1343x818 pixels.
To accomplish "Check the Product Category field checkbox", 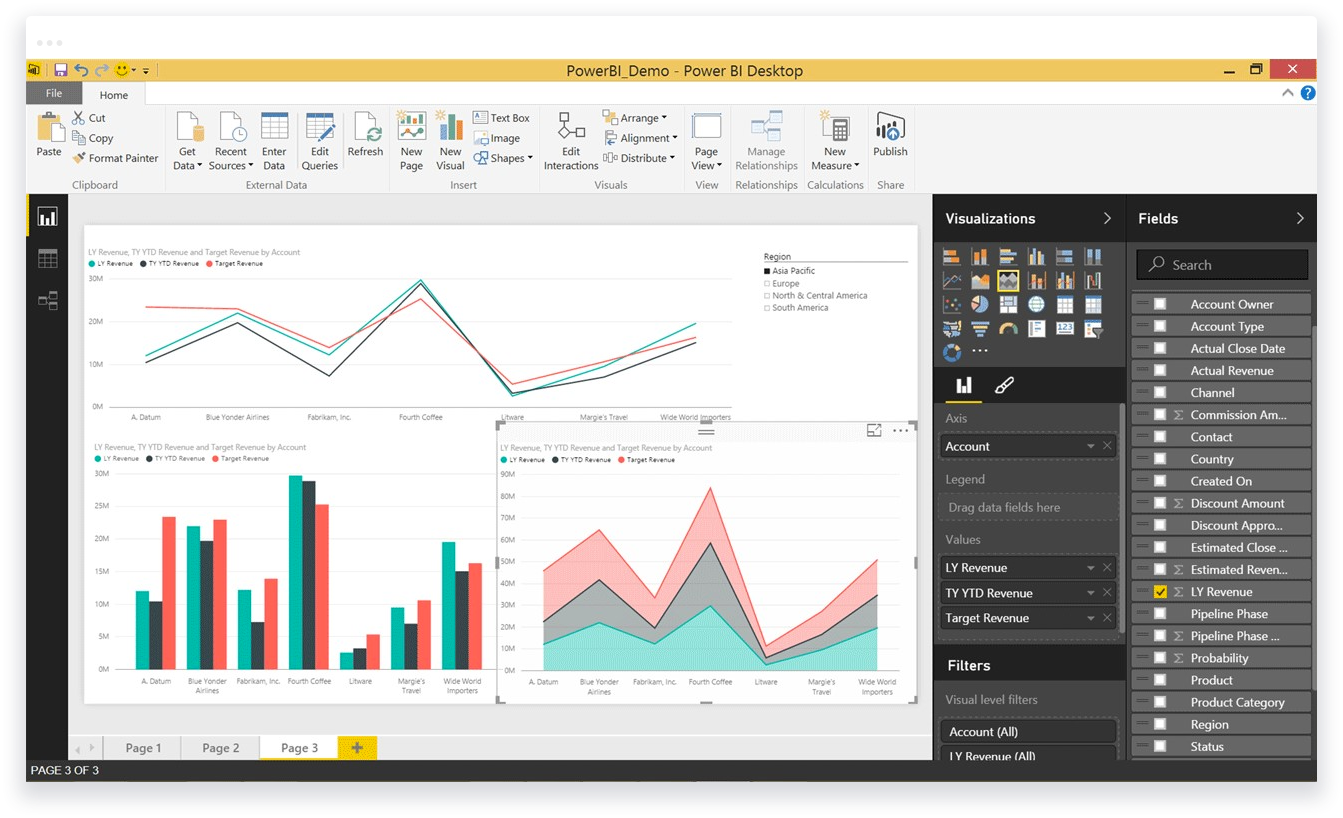I will 1160,702.
